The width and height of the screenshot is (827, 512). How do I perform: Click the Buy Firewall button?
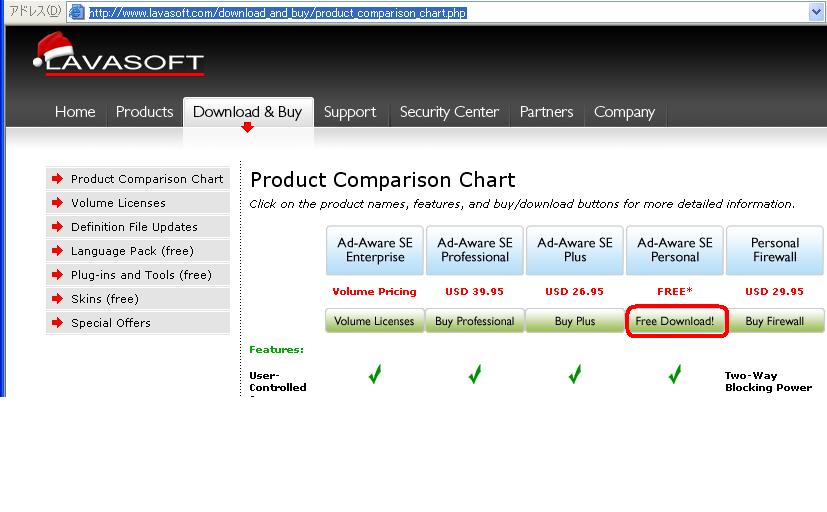[775, 321]
